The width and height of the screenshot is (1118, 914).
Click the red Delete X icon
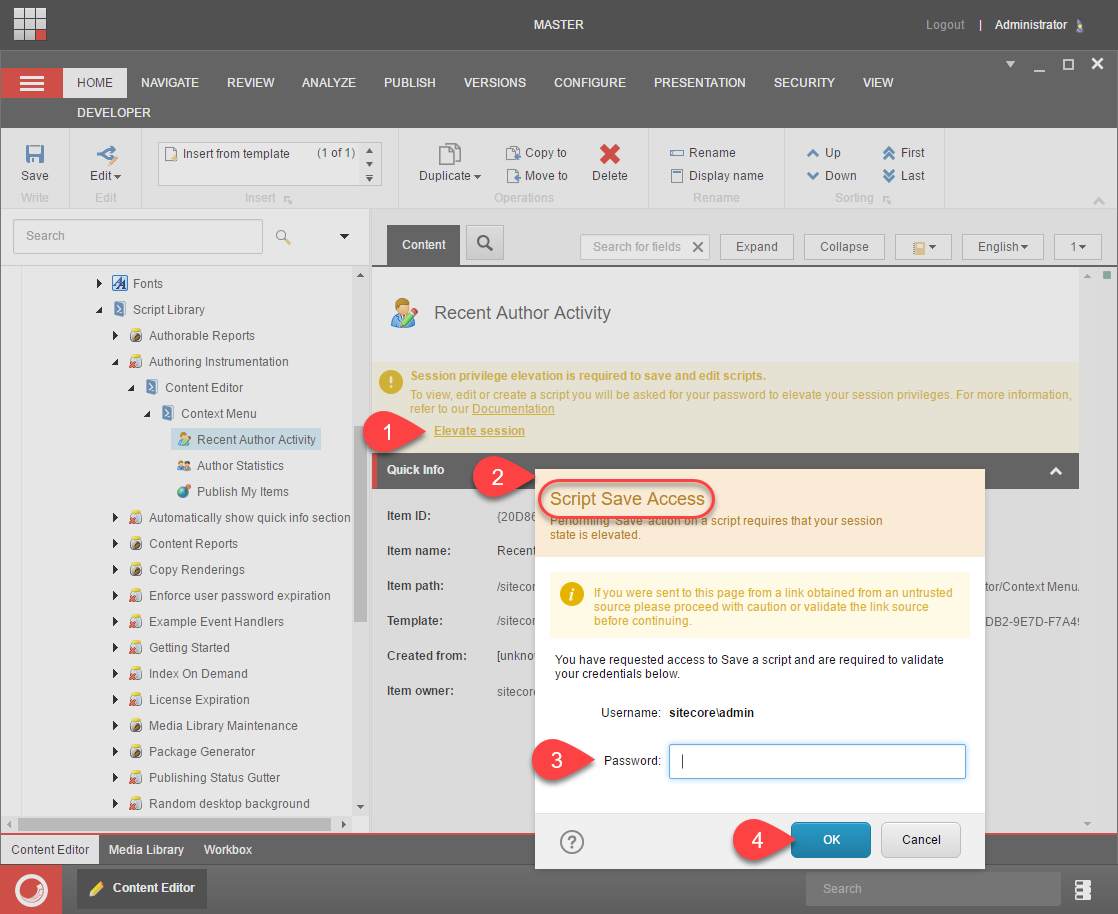coord(609,154)
